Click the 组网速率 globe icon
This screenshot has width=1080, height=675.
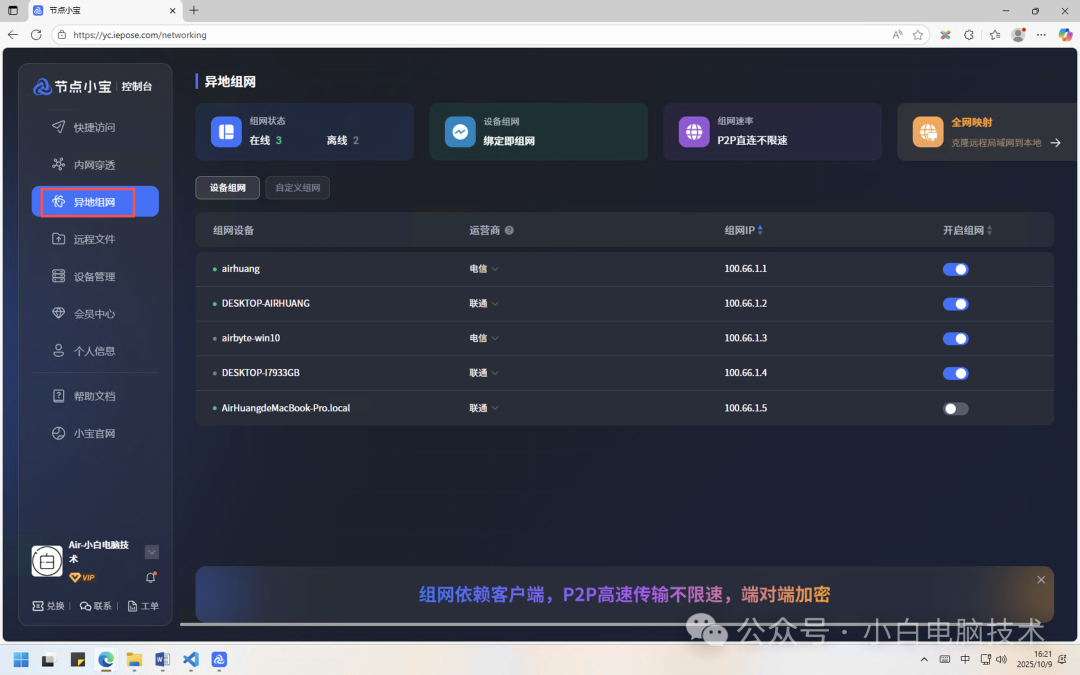coord(694,132)
